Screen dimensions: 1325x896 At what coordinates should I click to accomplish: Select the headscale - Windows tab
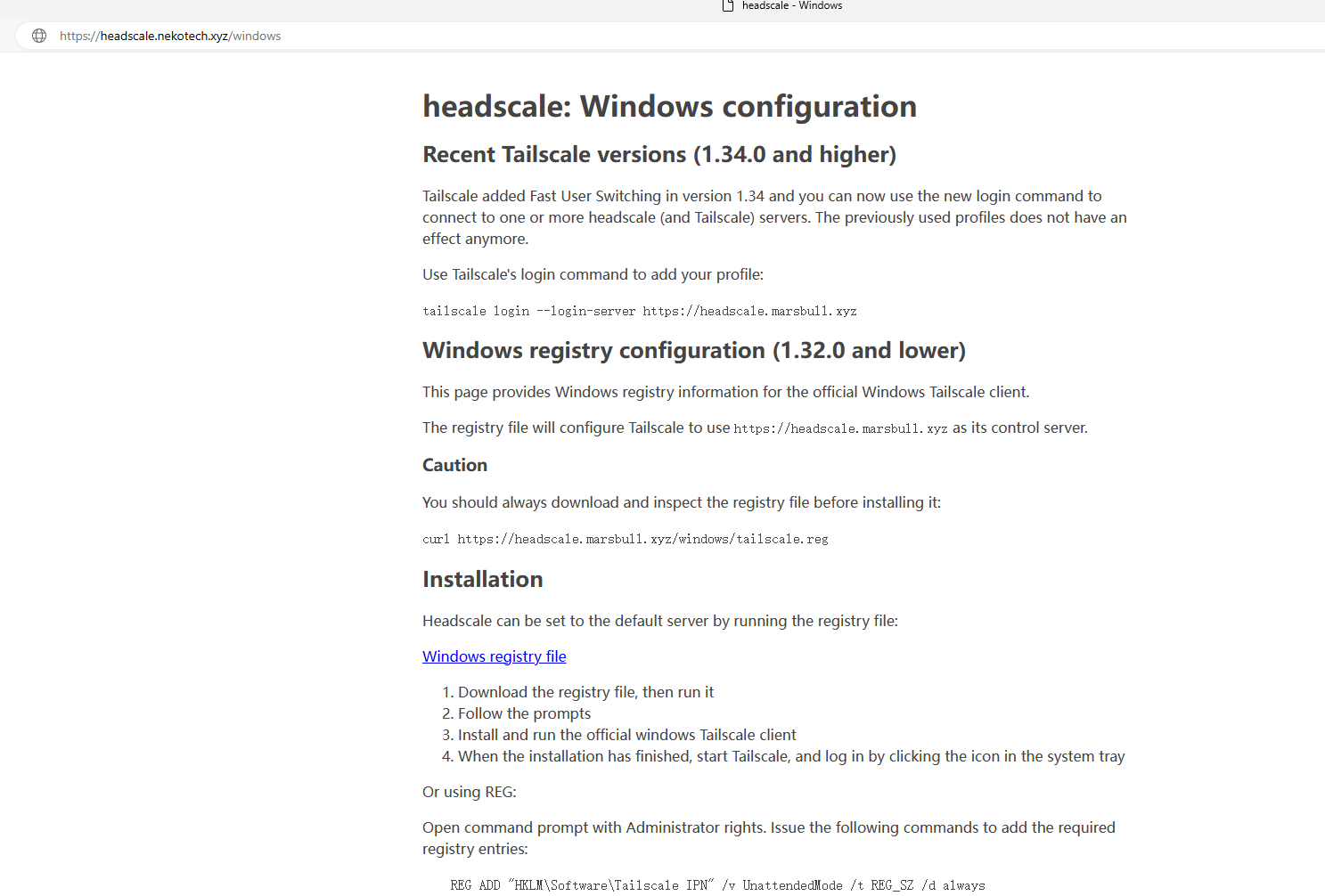(x=791, y=5)
